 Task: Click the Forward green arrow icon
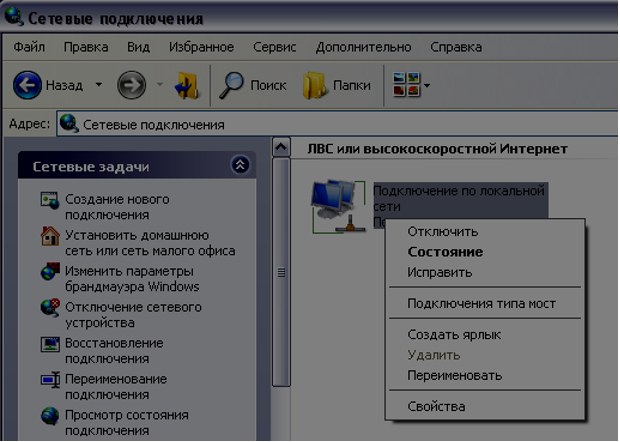131,85
